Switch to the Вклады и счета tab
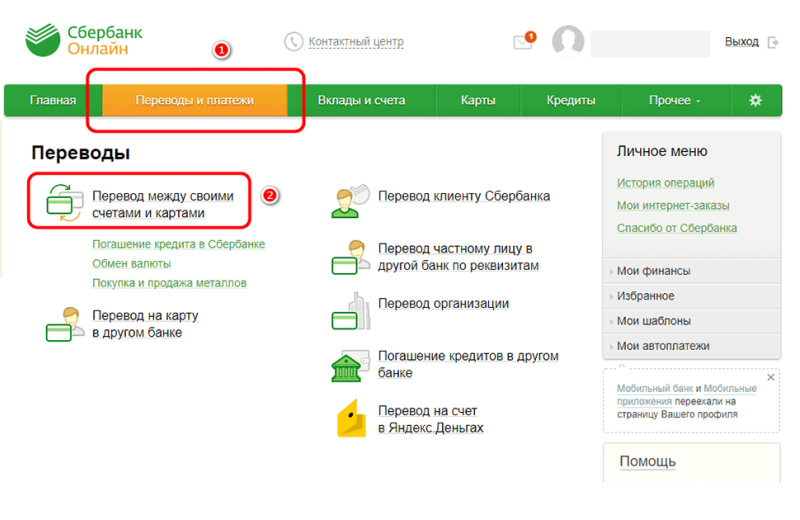This screenshot has width=800, height=520. pyautogui.click(x=361, y=100)
